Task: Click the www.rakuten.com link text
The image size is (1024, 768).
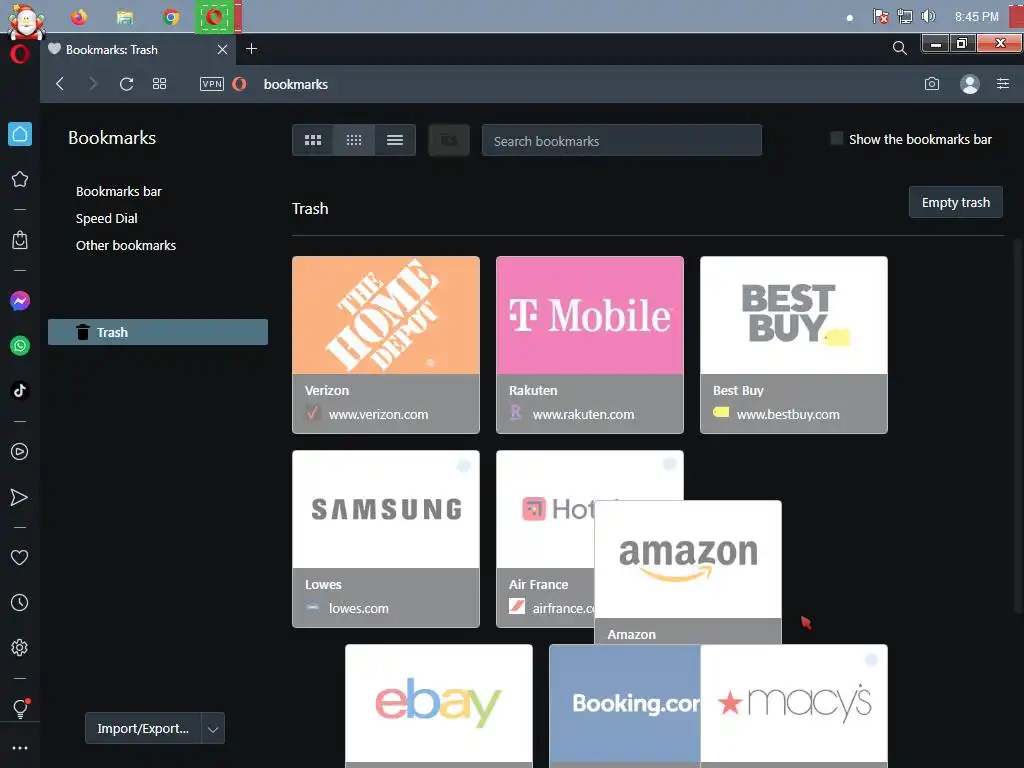Action: [x=583, y=414]
